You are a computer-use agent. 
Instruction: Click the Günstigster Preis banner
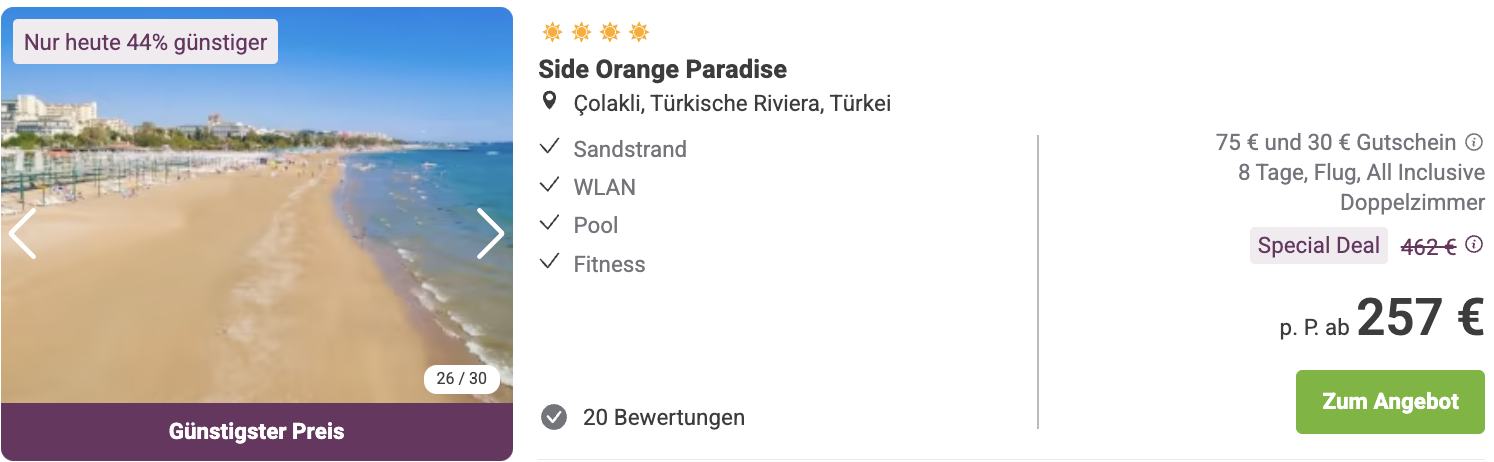pos(257,432)
